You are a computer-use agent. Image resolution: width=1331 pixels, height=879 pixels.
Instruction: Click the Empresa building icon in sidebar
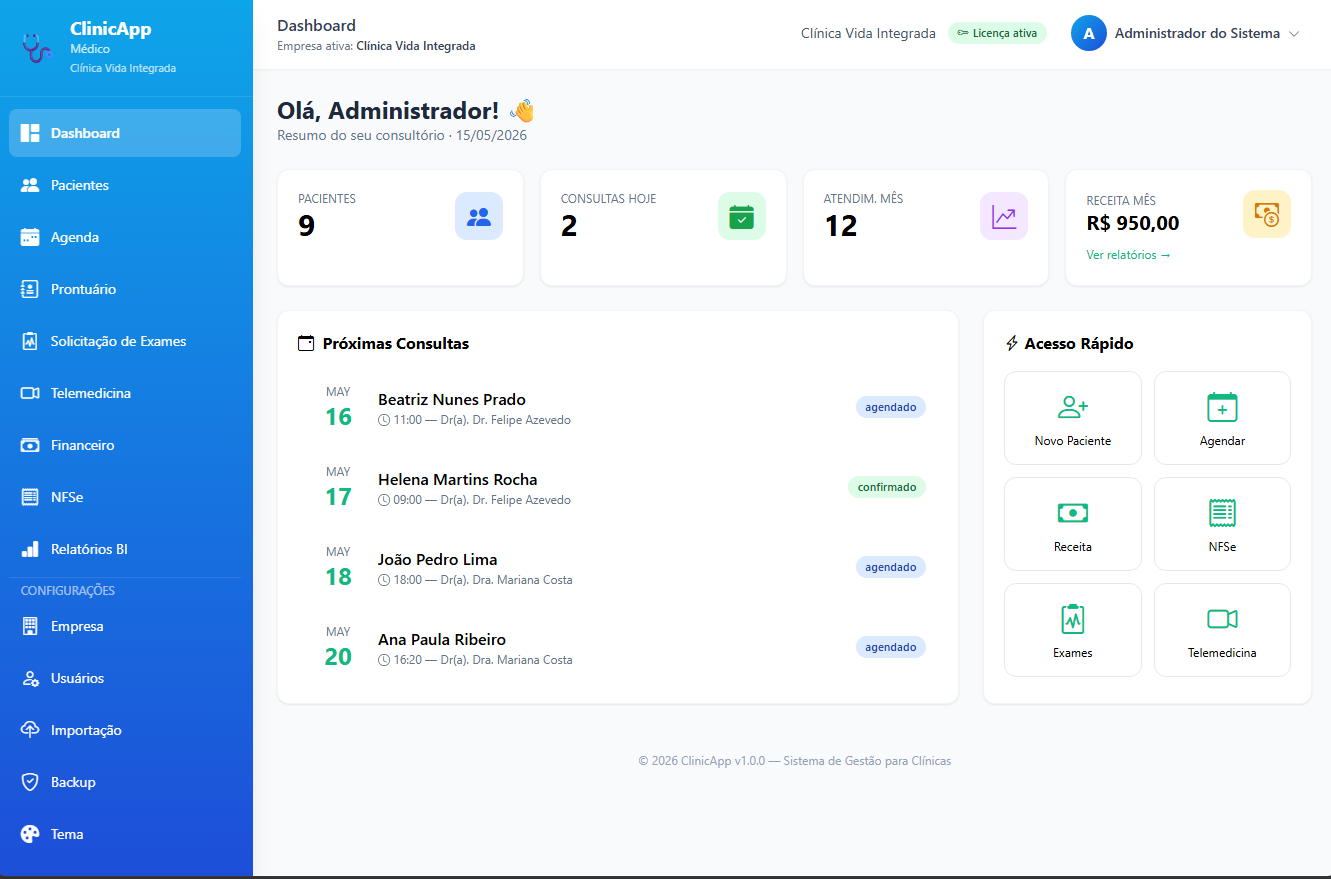coord(30,626)
